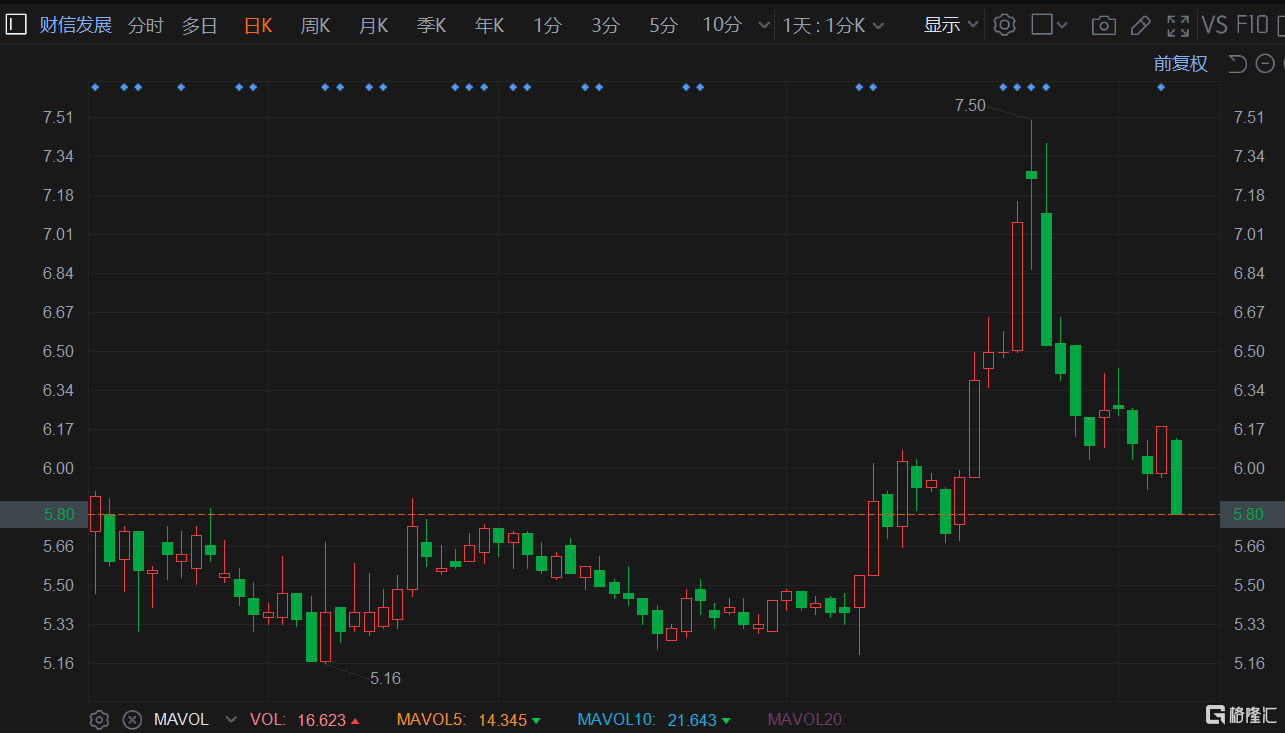Switch to 周K weekly tab

click(315, 25)
